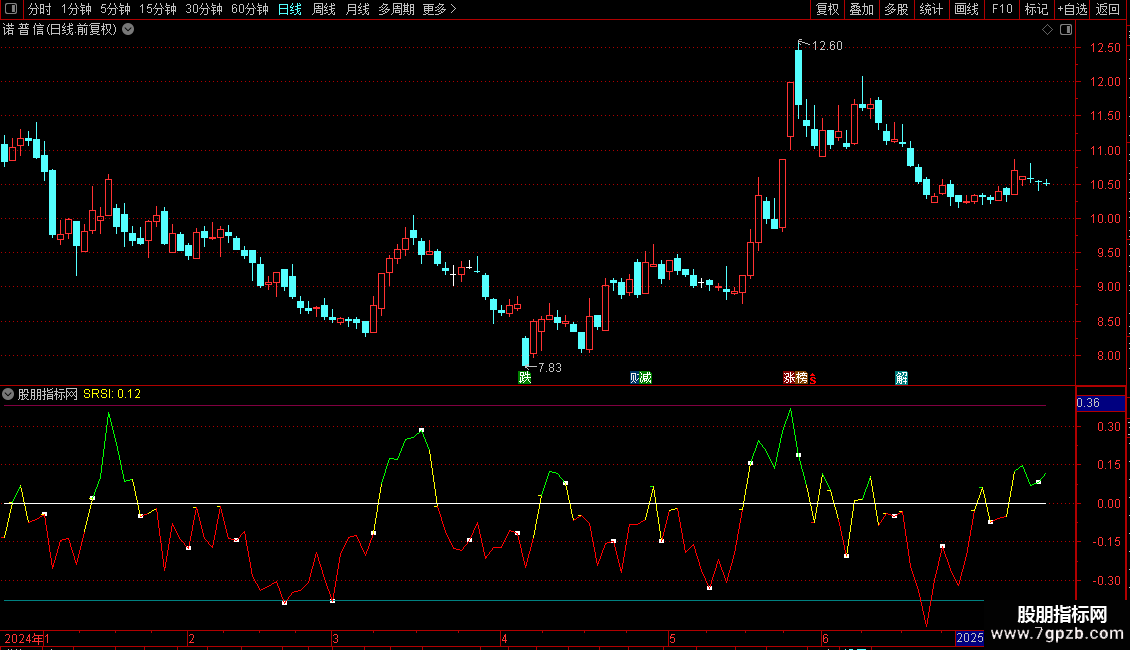This screenshot has width=1130, height=650.
Task: Click the diamond icon above the chart
Action: coord(1047,30)
